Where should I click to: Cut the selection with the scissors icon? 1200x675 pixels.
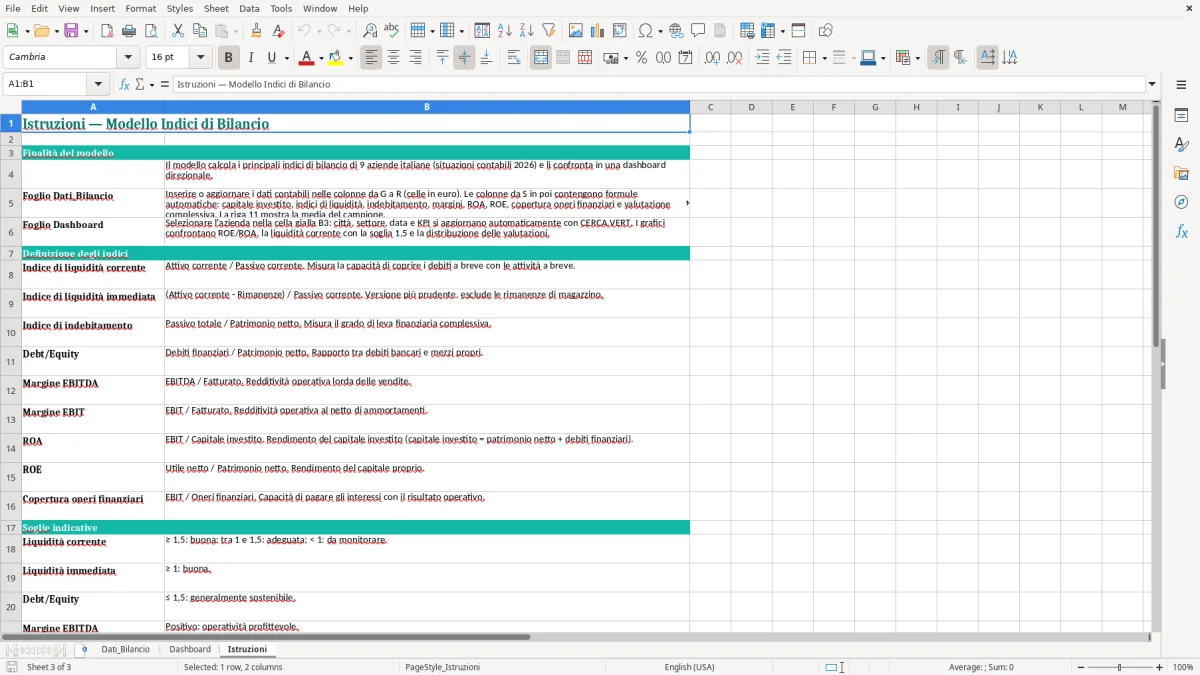(178, 31)
